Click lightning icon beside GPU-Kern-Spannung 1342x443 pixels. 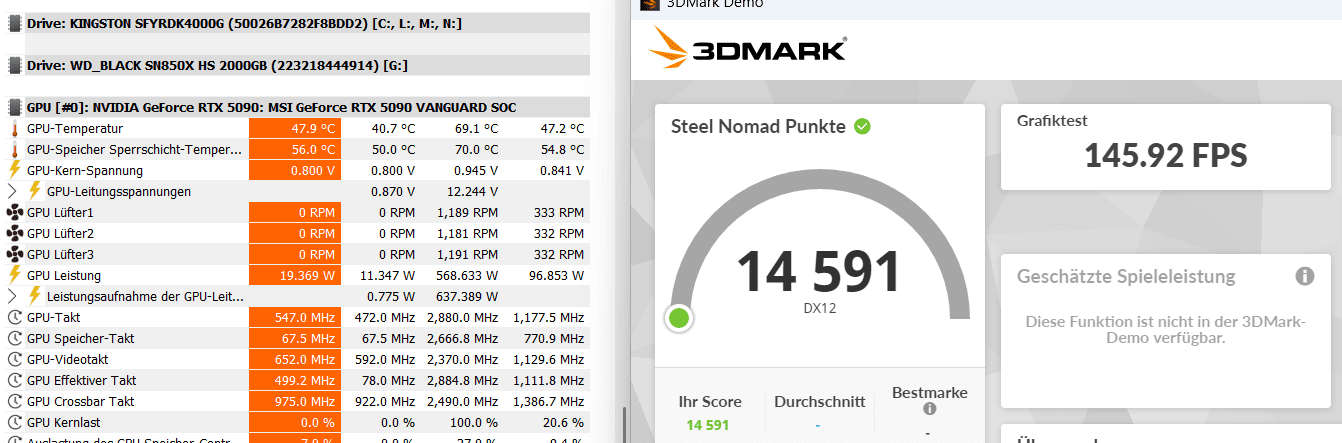click(x=15, y=170)
